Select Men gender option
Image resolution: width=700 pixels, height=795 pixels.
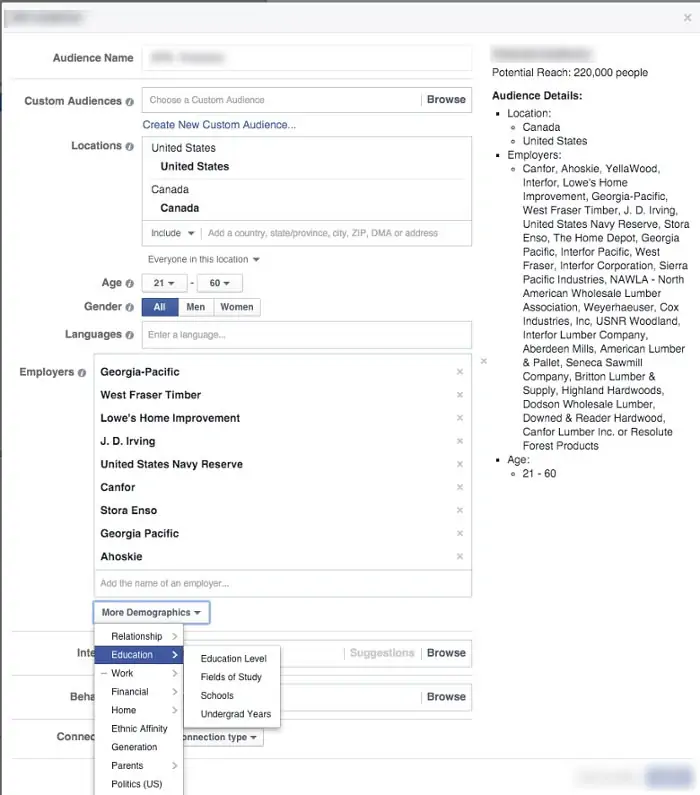coord(196,307)
